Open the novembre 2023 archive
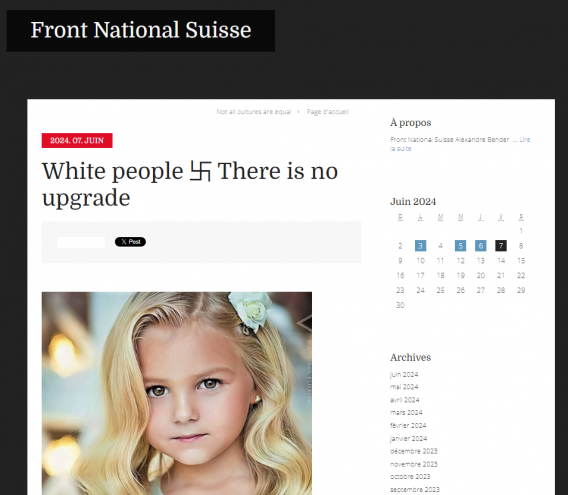The width and height of the screenshot is (568, 495). click(x=414, y=464)
